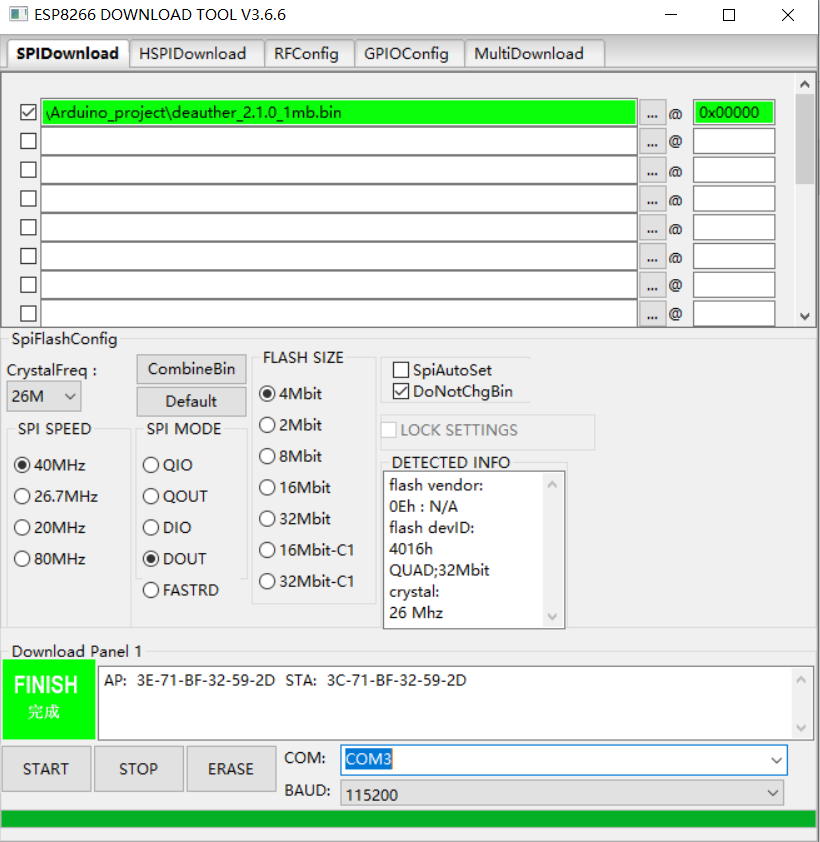Browse for a firmware file on the first row

coord(652,112)
